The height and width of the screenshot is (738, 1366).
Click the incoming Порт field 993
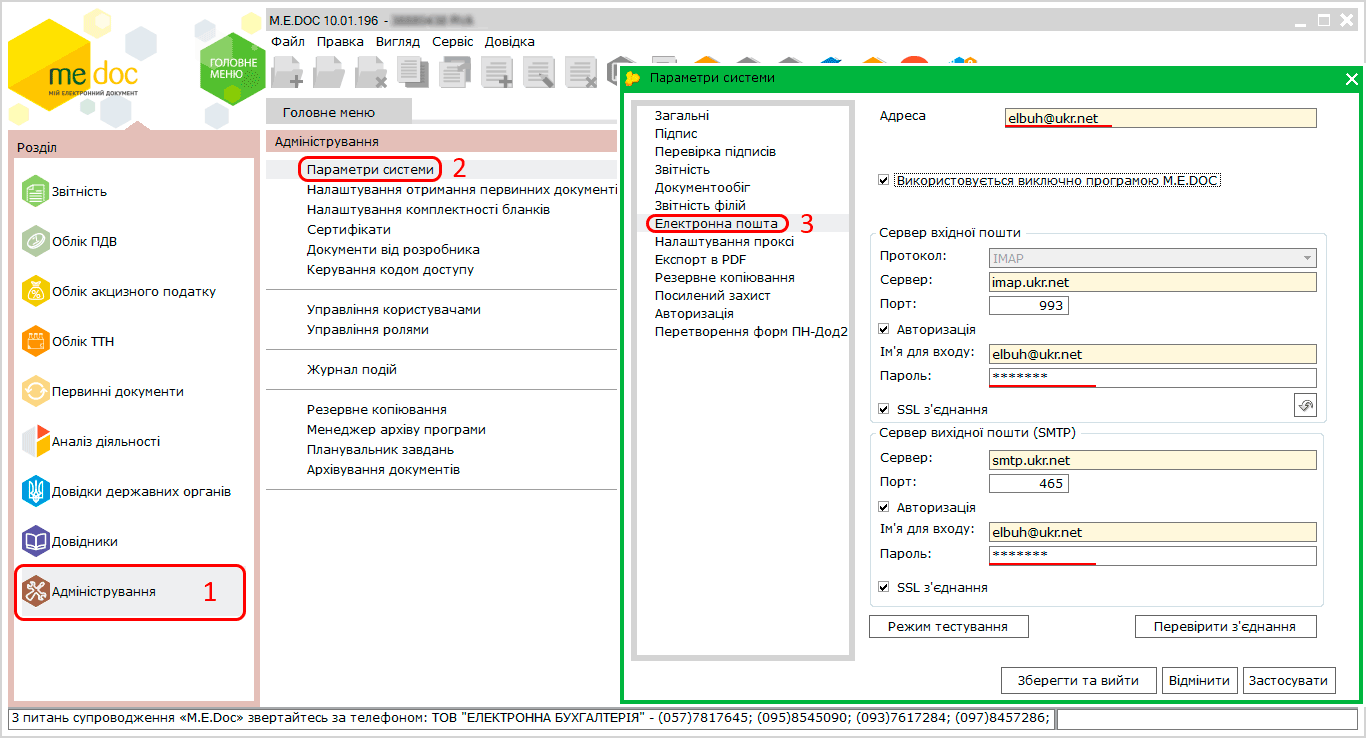(x=1028, y=305)
